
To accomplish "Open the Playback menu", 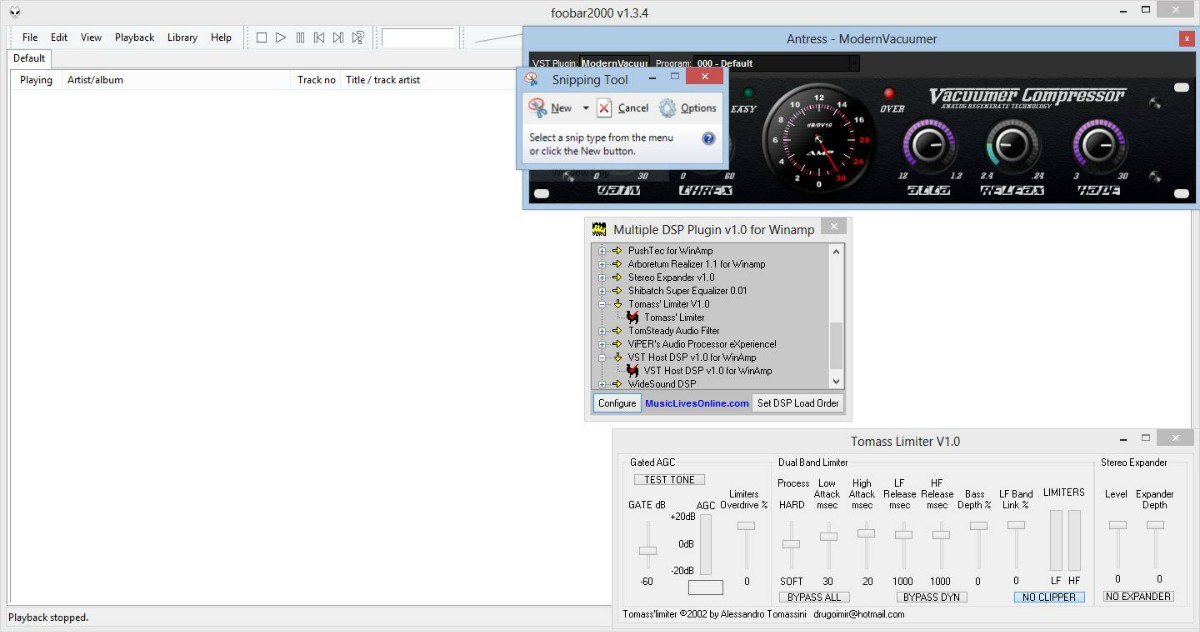I will tap(134, 38).
